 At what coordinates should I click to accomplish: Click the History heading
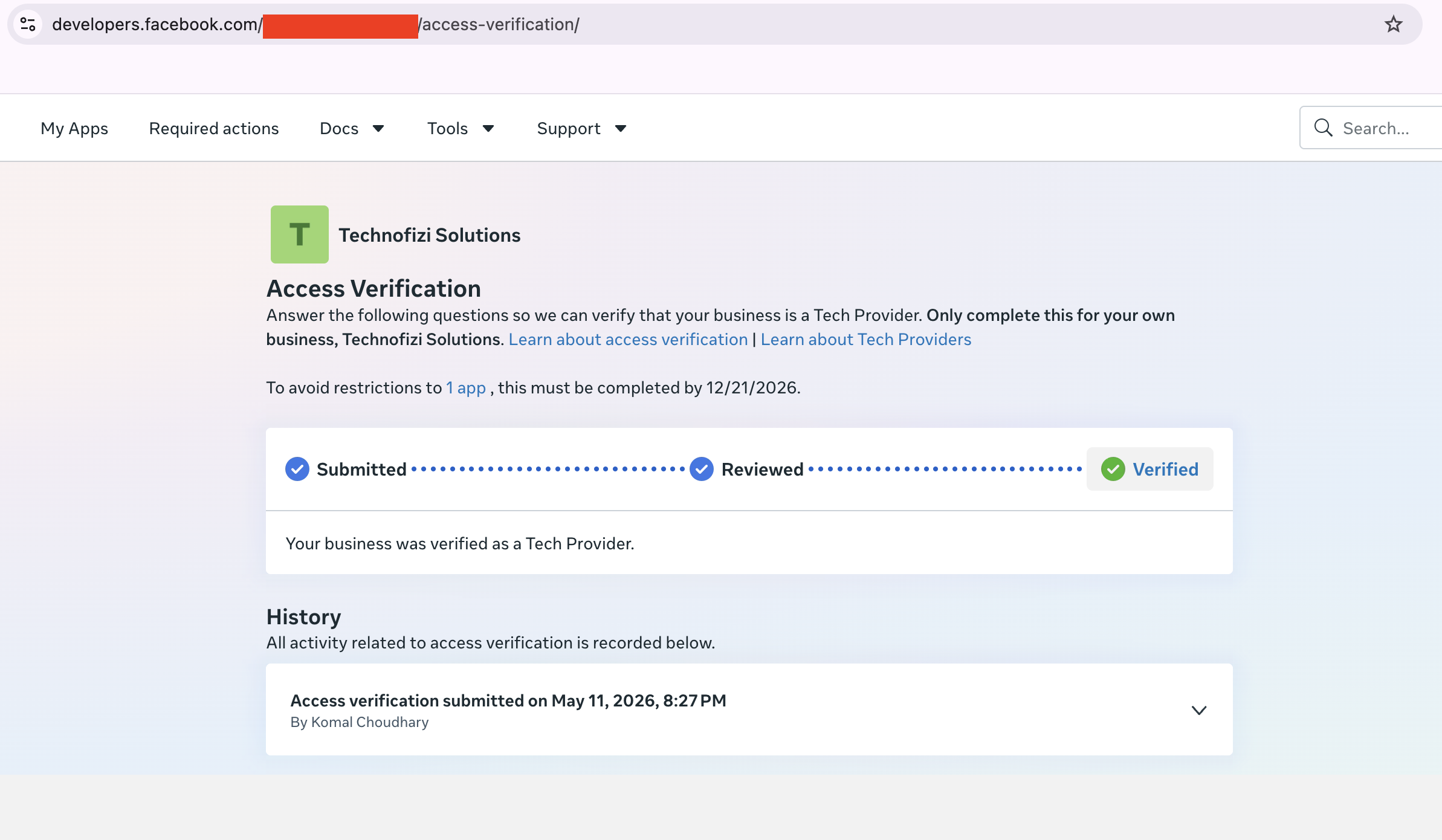coord(303,616)
